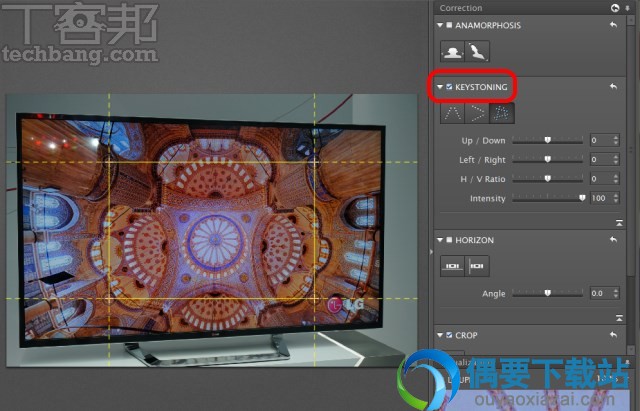
Task: Click the reset-all icon in the Correction header
Action: (x=615, y=8)
